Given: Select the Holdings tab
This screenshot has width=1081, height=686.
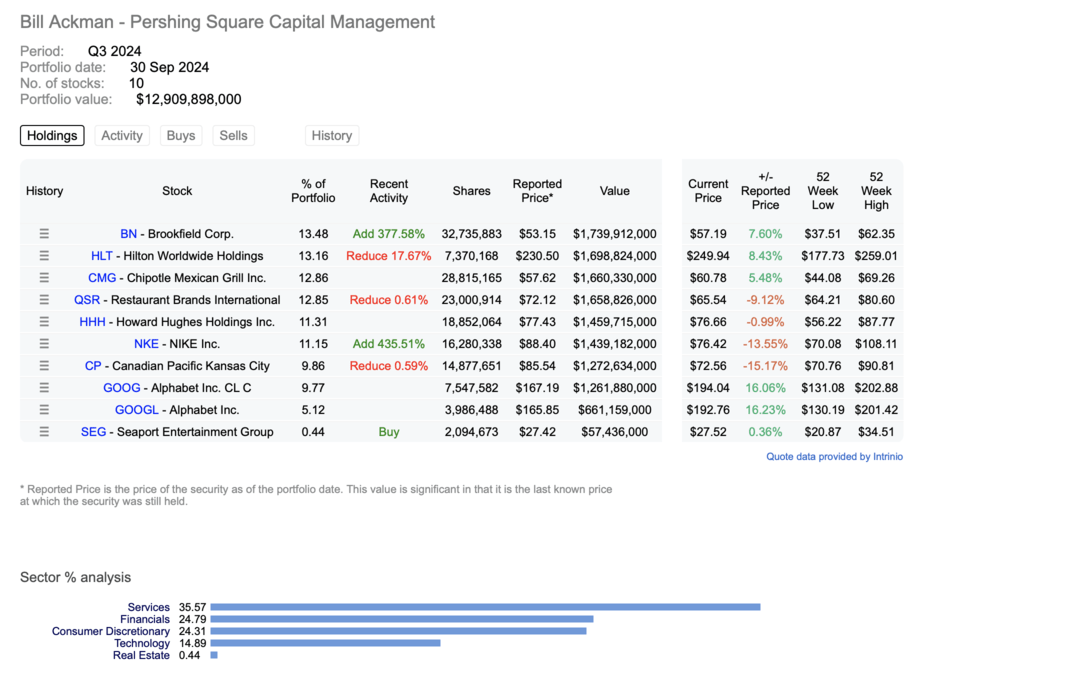Looking at the screenshot, I should click(x=52, y=136).
